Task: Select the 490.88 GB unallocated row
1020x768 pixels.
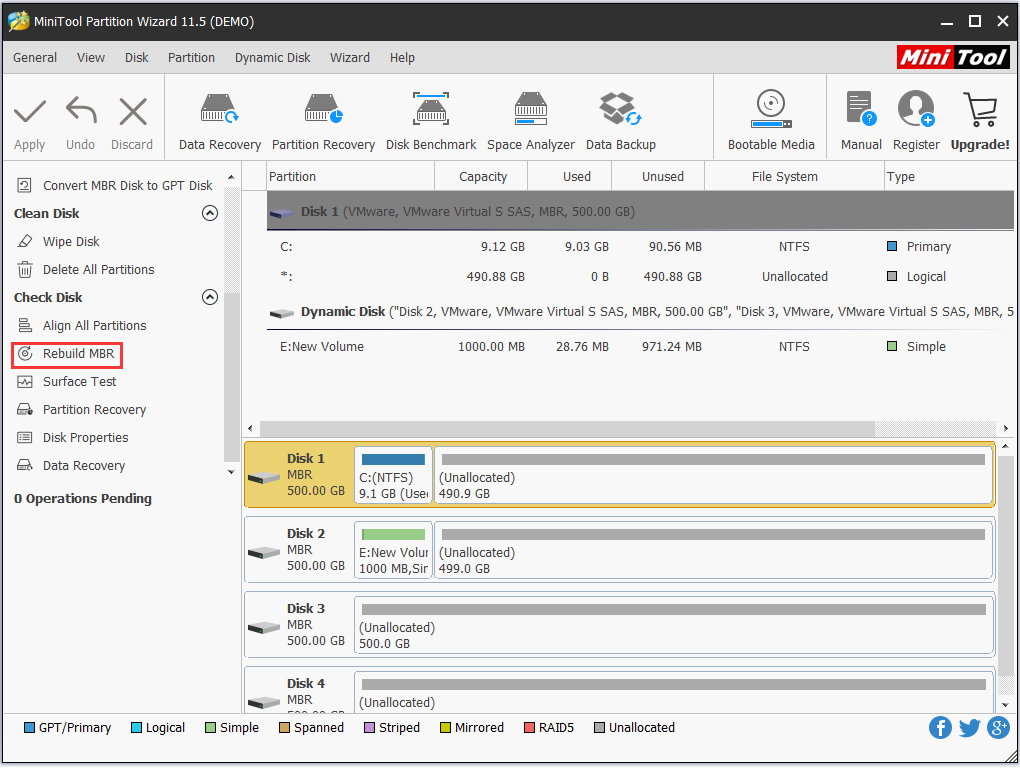Action: point(640,277)
